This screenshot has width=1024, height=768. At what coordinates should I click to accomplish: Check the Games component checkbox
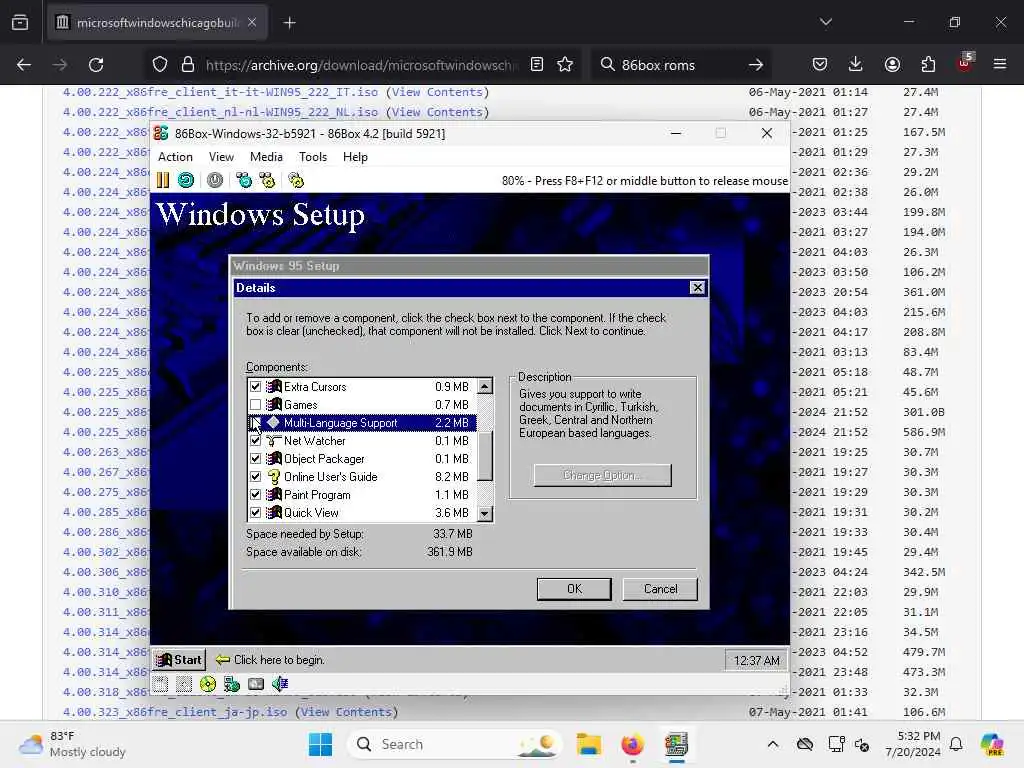tap(255, 405)
